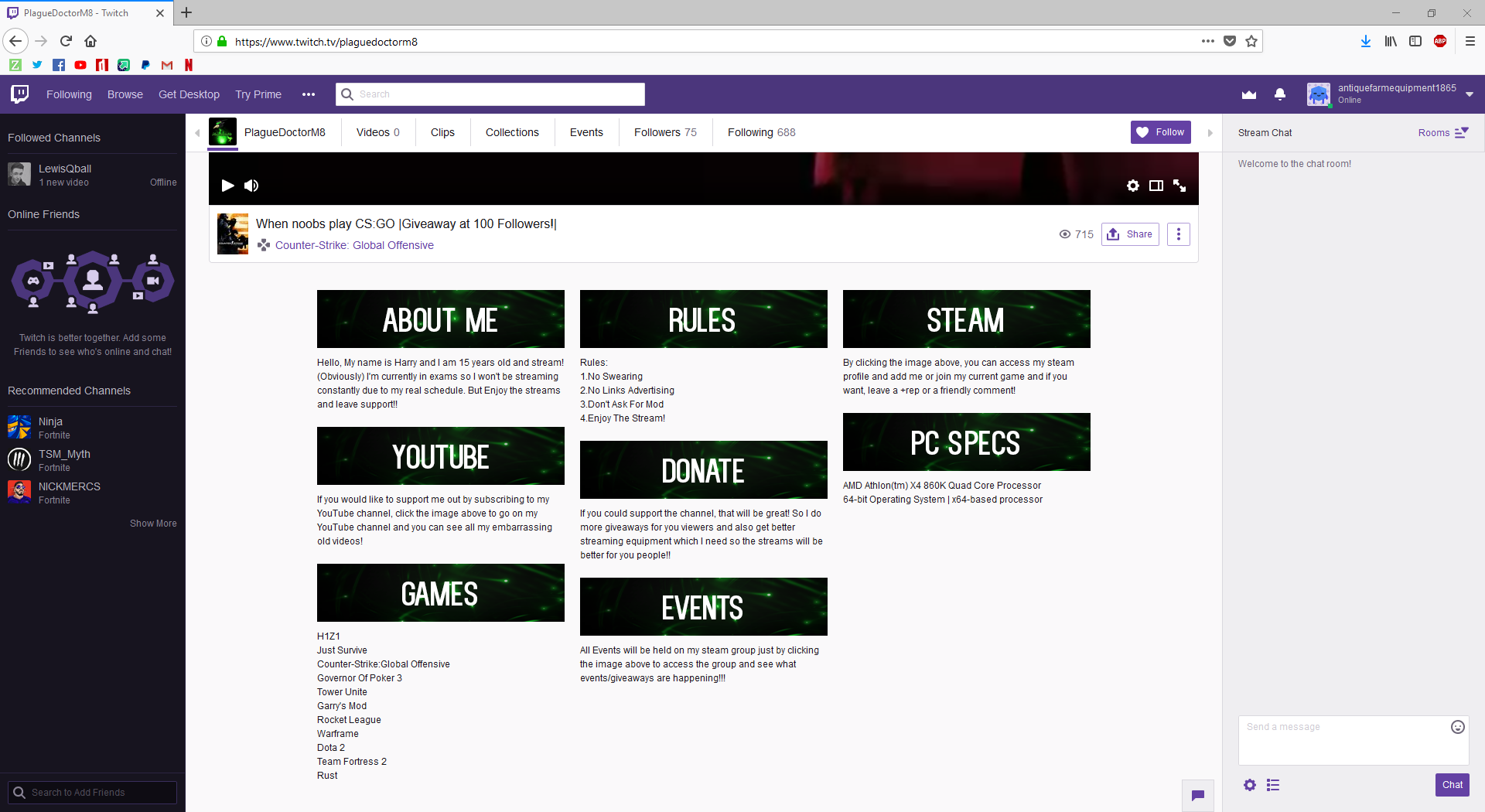Go to the Following page
The height and width of the screenshot is (812, 1485).
69,94
